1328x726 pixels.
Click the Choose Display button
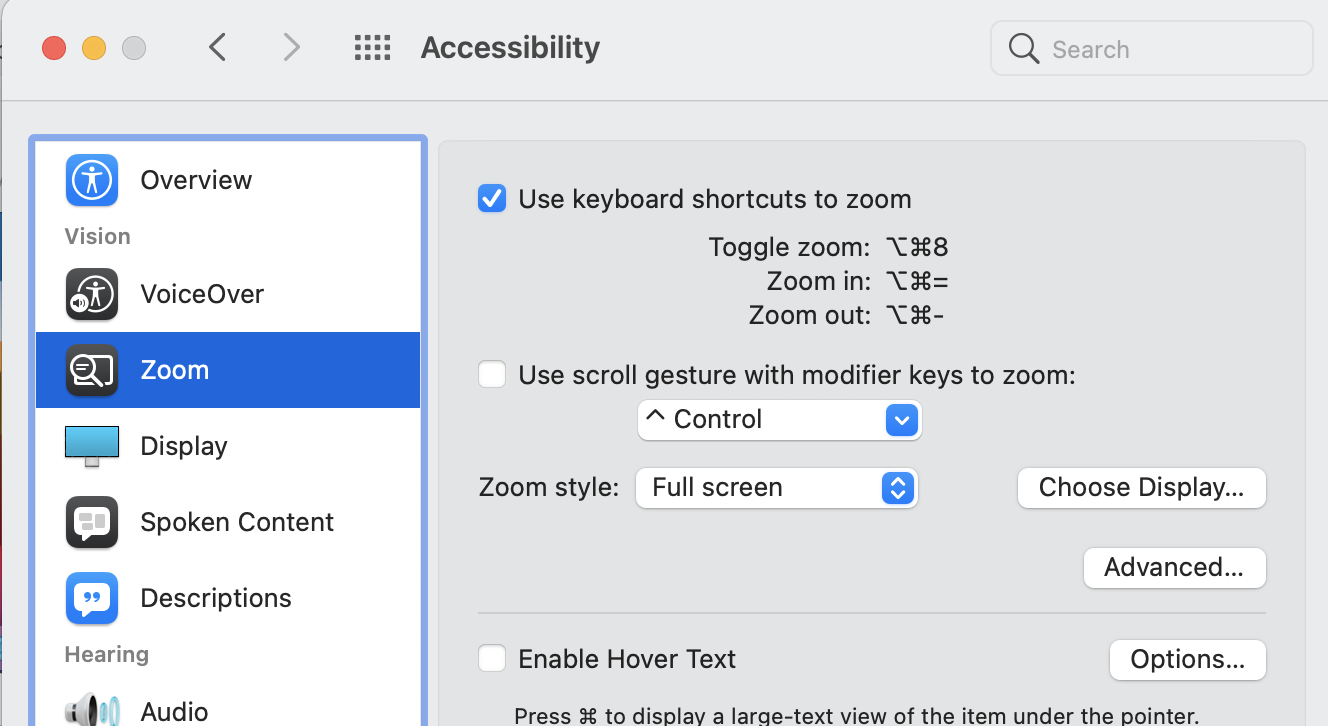[x=1141, y=488]
